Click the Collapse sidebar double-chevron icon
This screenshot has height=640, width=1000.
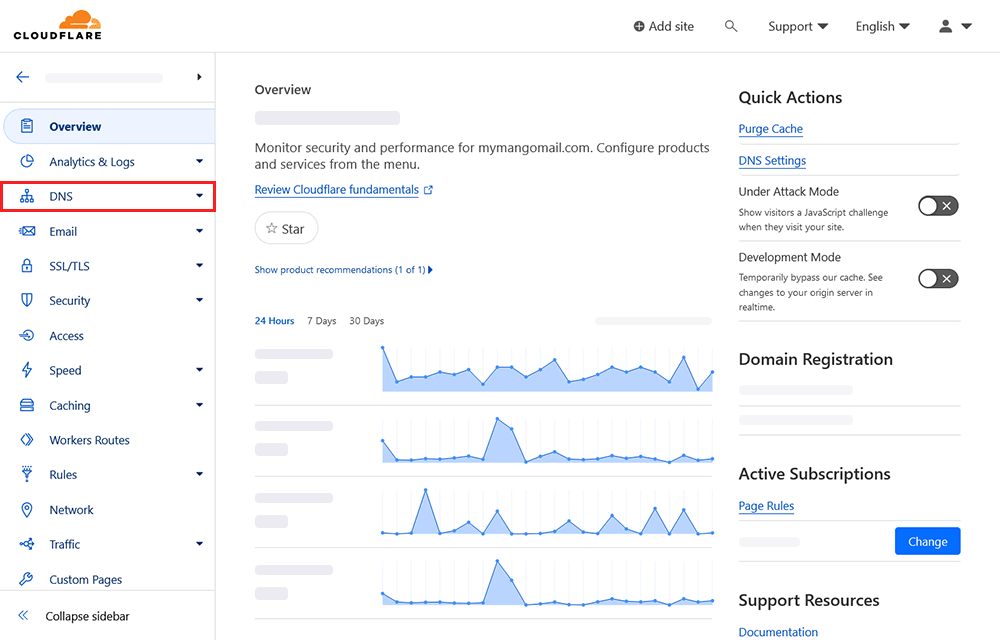(24, 616)
